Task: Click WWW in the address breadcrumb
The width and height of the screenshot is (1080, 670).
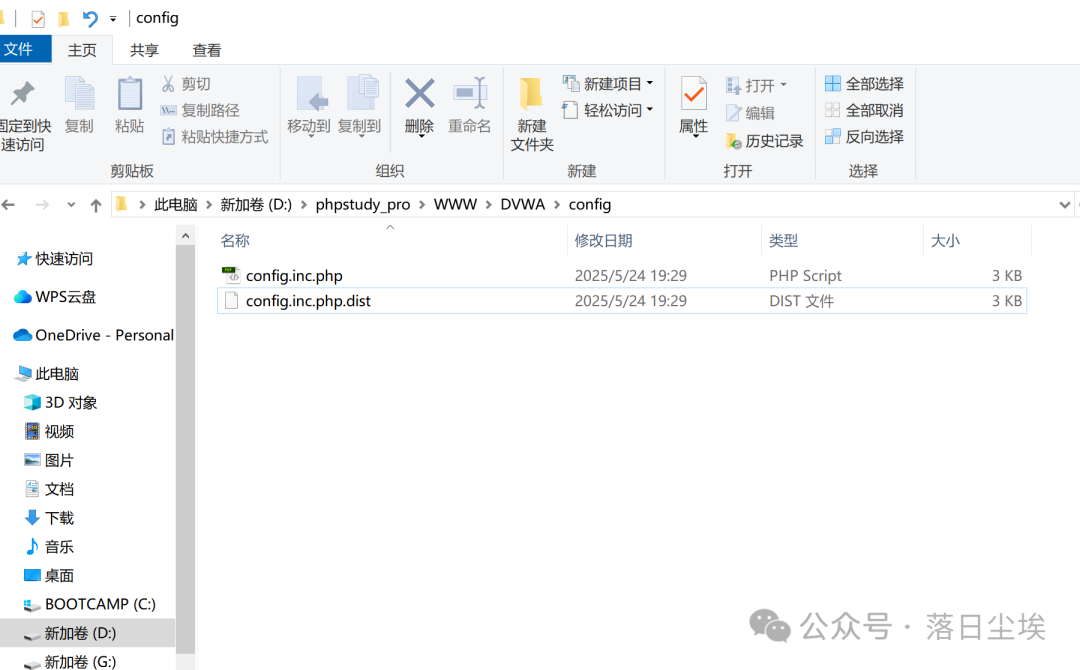Action: 455,205
